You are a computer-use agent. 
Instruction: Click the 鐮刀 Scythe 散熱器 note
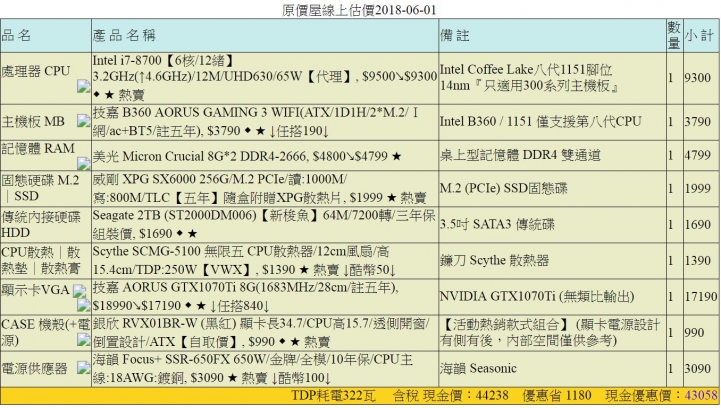(494, 260)
